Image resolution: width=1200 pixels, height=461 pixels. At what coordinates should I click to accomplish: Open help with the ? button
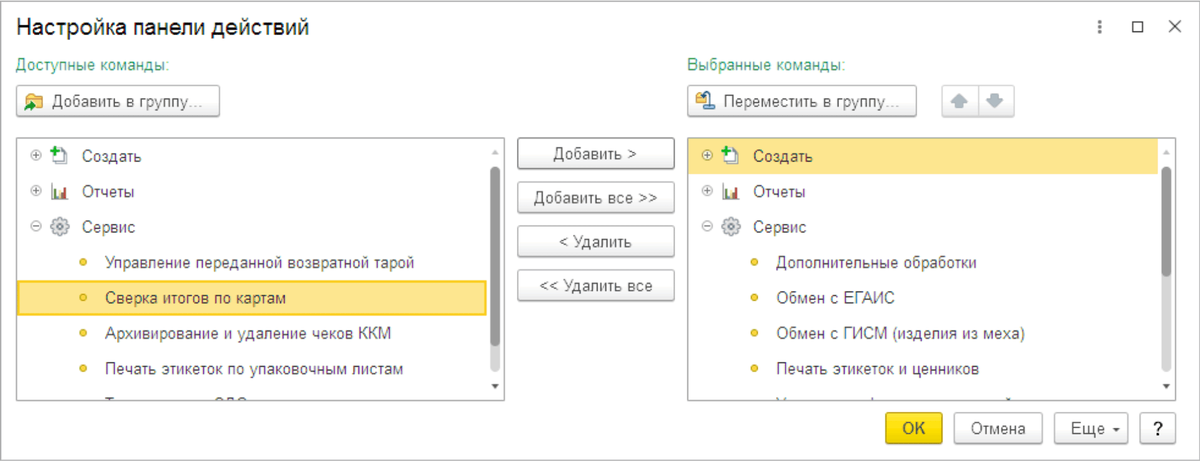coord(1158,428)
